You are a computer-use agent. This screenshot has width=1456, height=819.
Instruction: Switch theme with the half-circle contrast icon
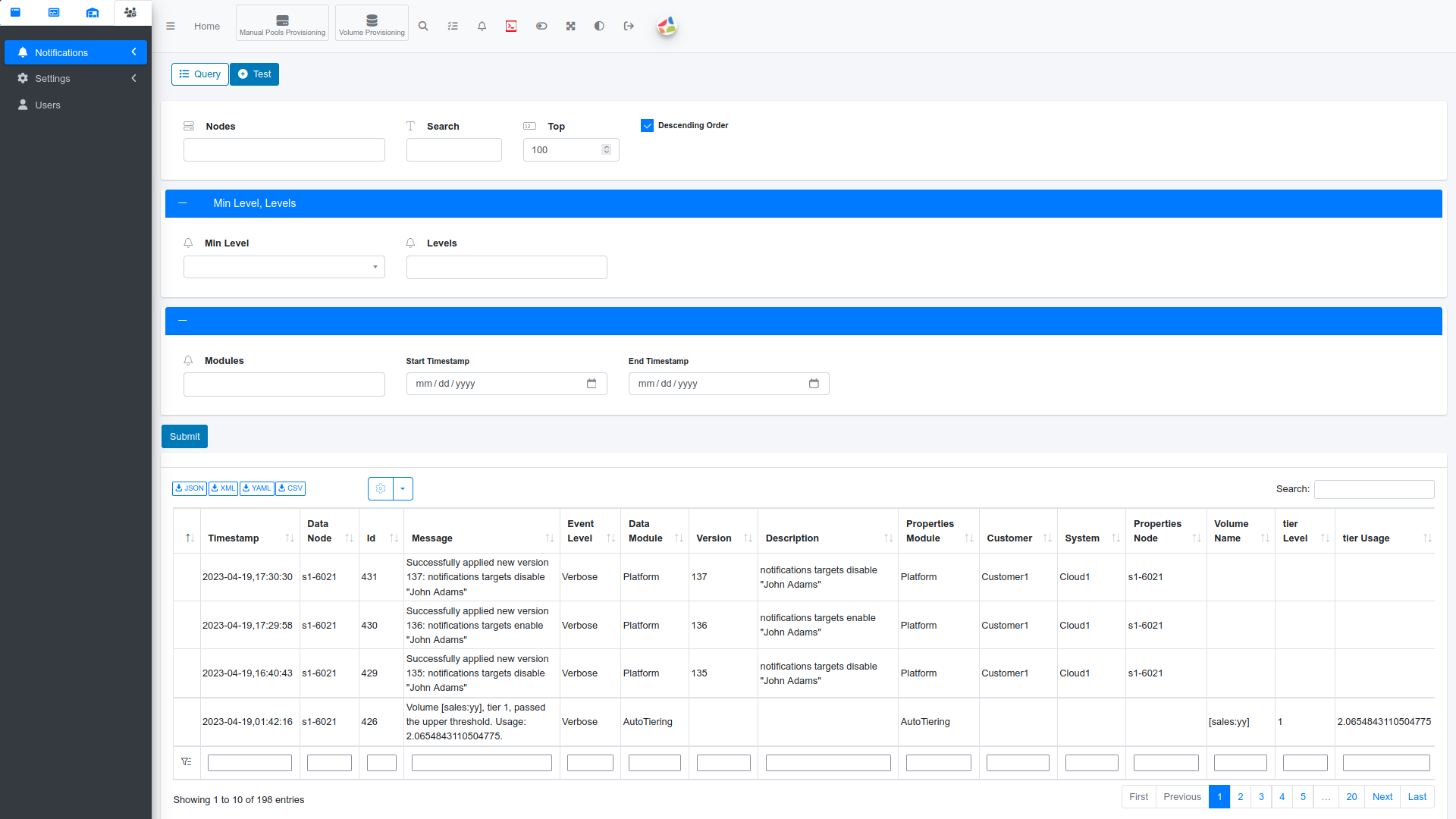(599, 26)
